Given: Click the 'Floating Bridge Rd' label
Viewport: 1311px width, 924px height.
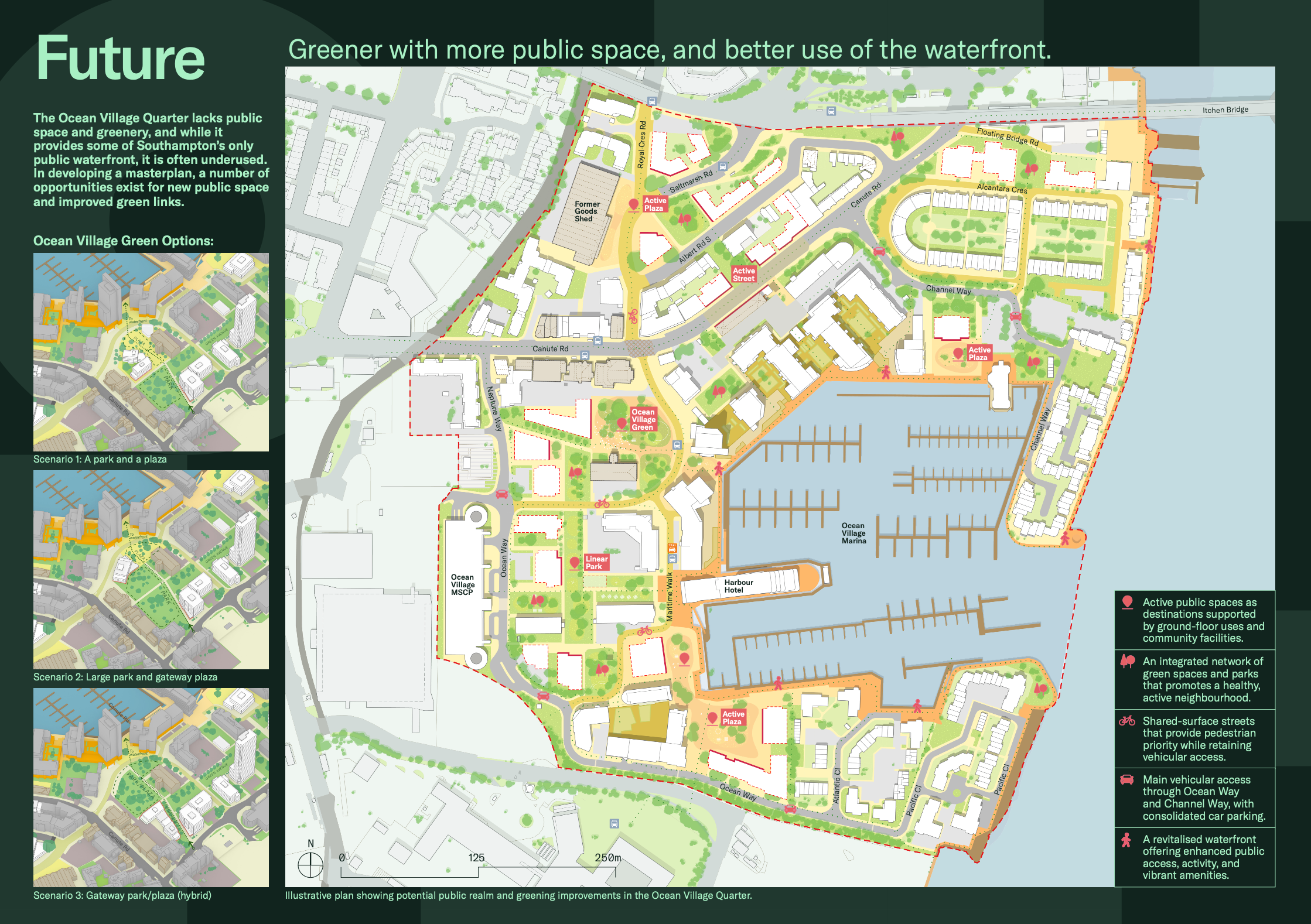Looking at the screenshot, I should coord(1008,136).
